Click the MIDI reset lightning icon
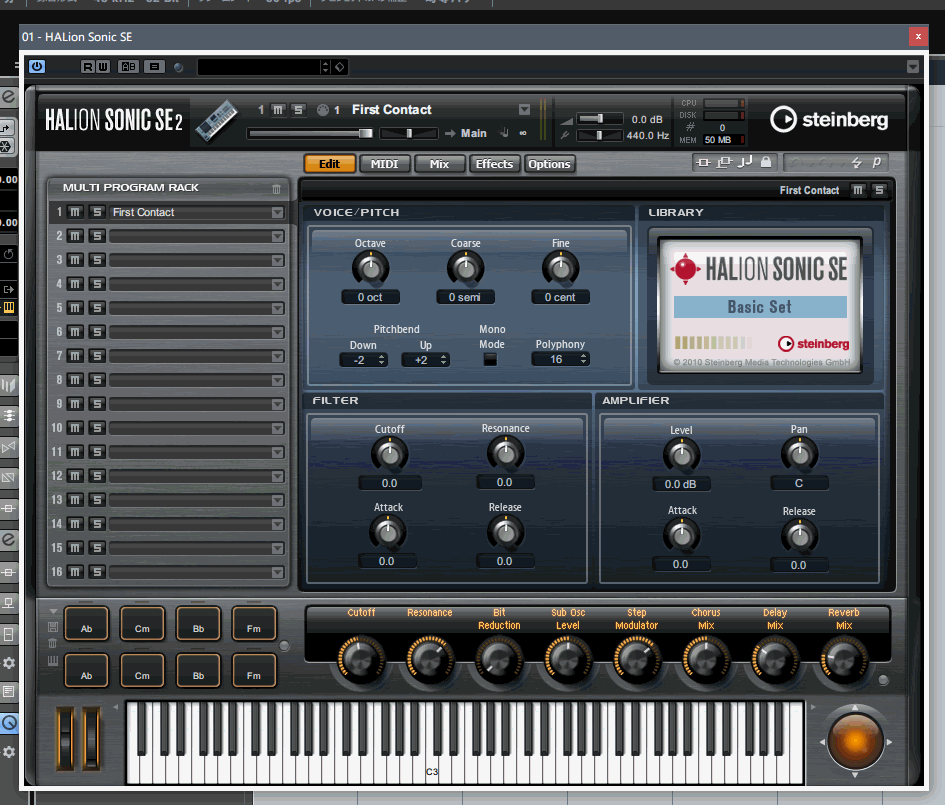This screenshot has width=945, height=805. tap(856, 162)
